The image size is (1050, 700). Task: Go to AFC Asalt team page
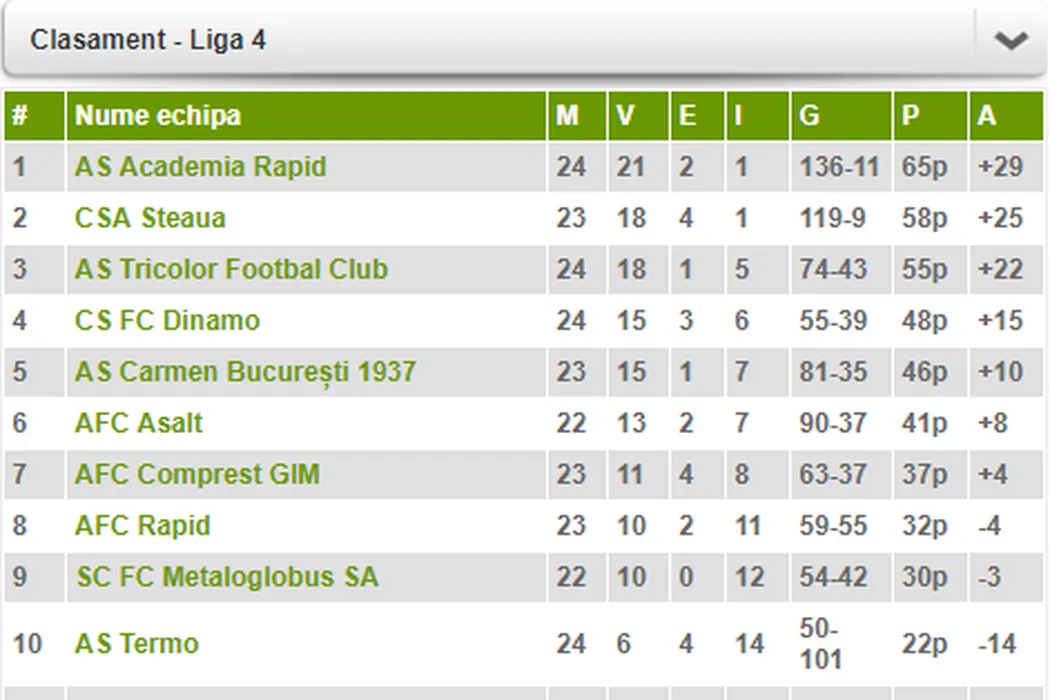138,423
